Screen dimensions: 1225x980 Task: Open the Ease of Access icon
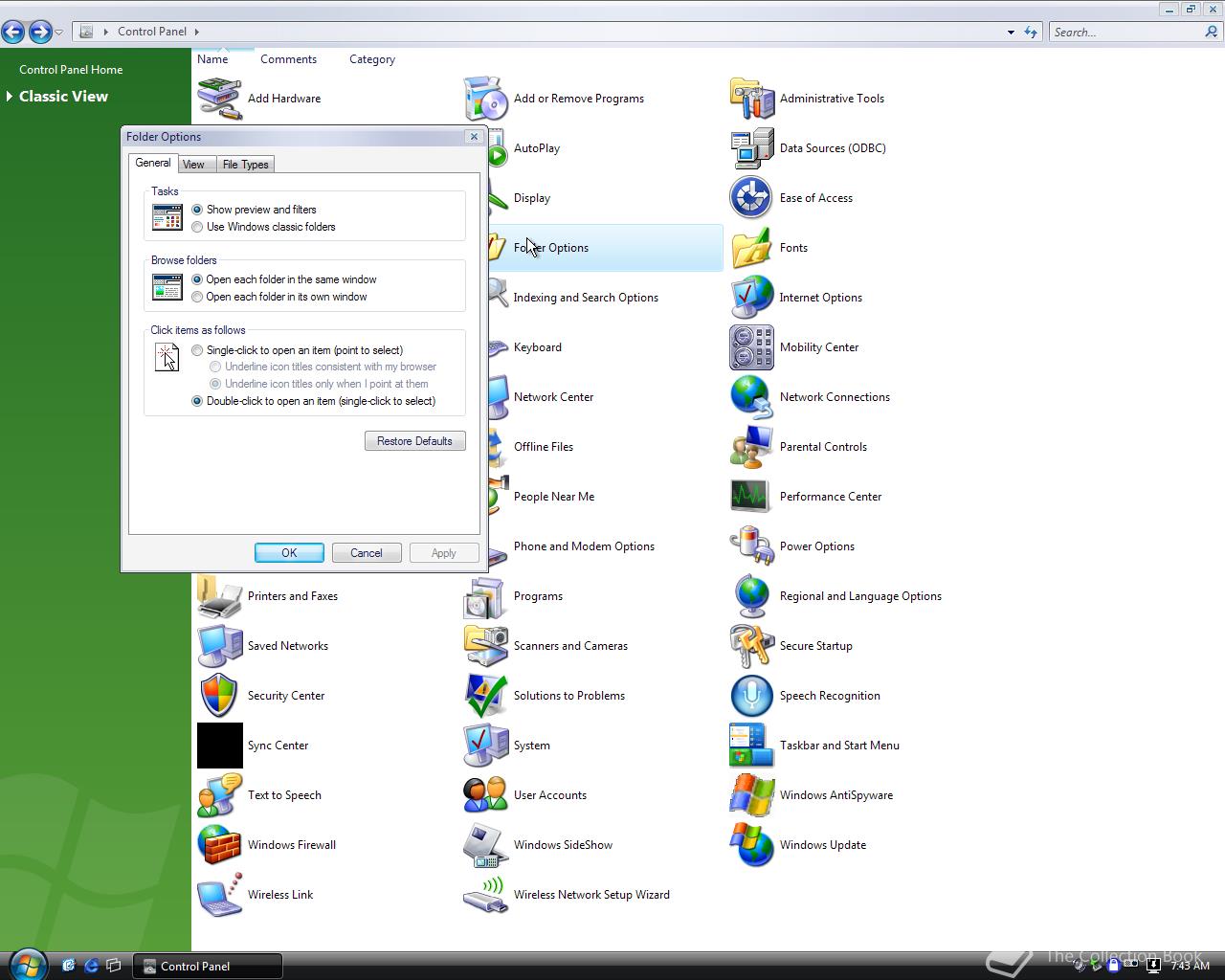tap(751, 198)
